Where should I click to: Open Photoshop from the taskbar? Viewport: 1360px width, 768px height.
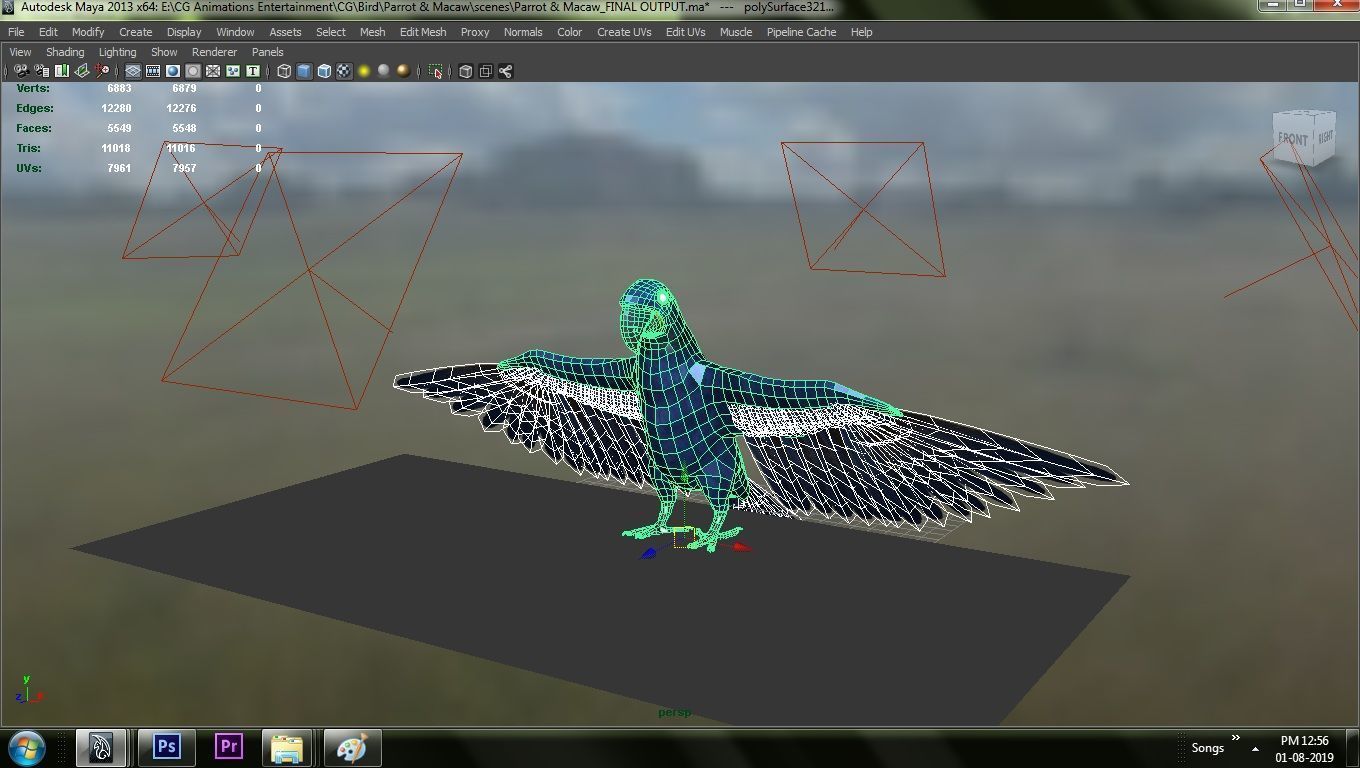point(166,747)
